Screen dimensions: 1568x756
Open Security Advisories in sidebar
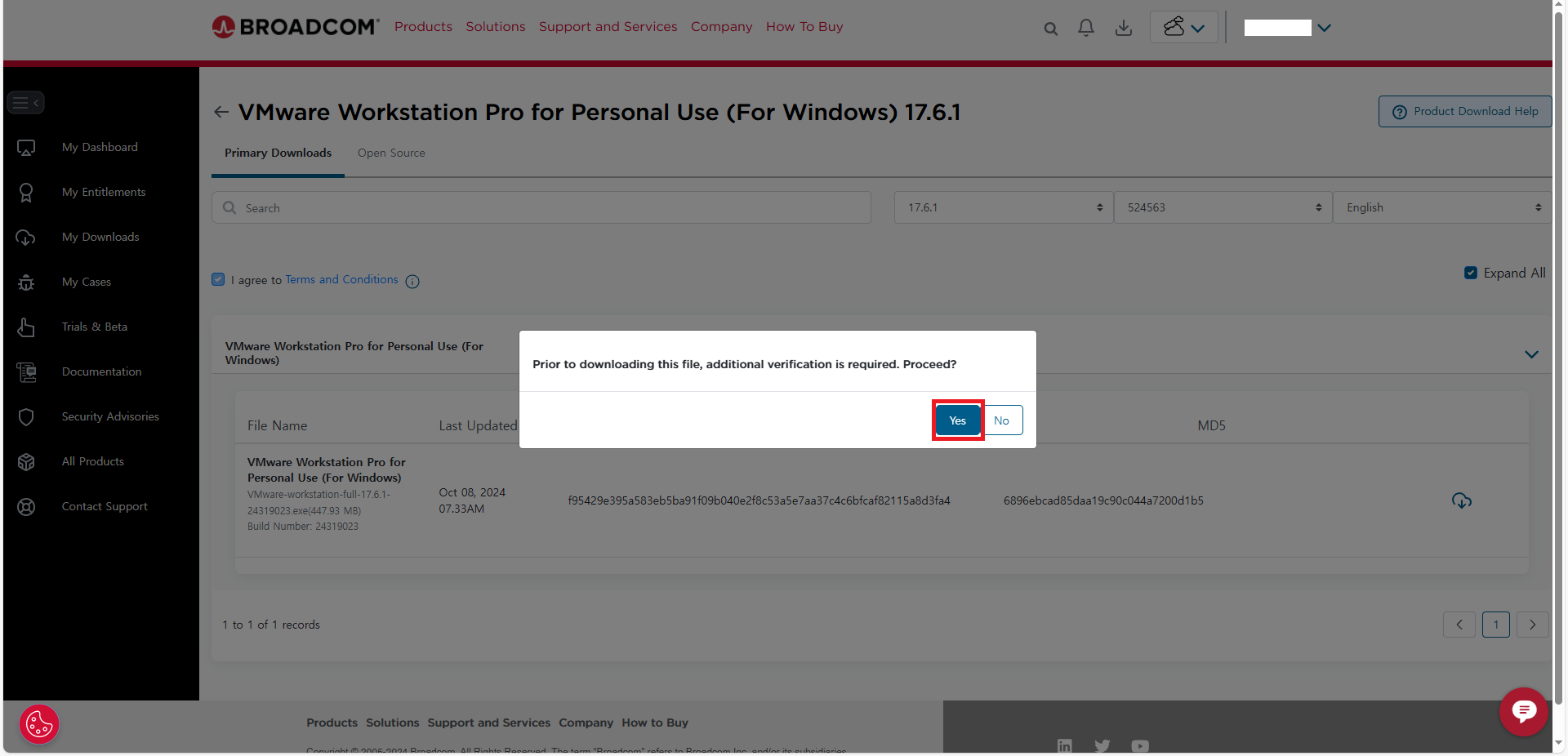(110, 417)
